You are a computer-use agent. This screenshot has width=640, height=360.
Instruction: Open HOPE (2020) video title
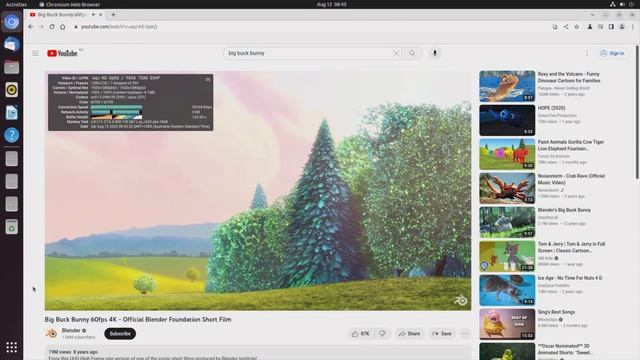pyautogui.click(x=551, y=108)
